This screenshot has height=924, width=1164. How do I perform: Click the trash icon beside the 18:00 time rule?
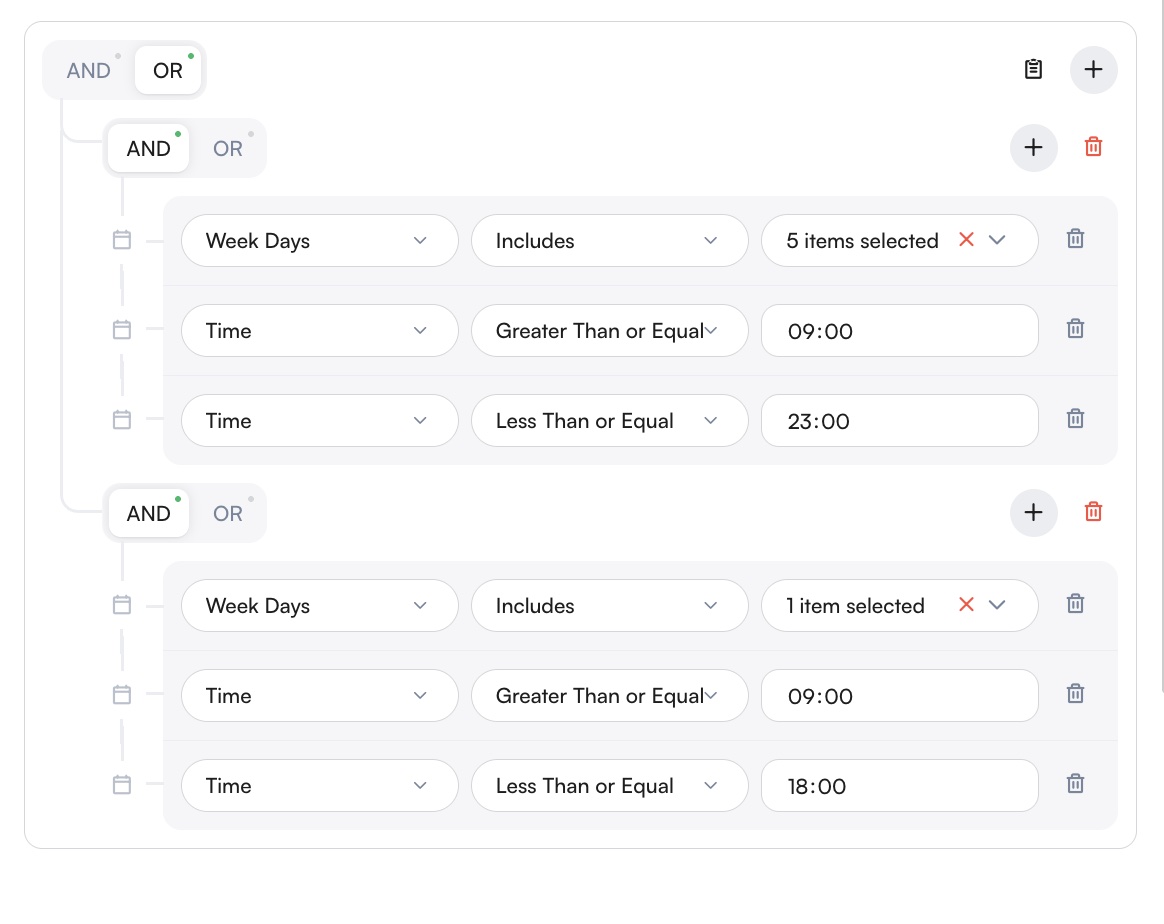point(1075,784)
